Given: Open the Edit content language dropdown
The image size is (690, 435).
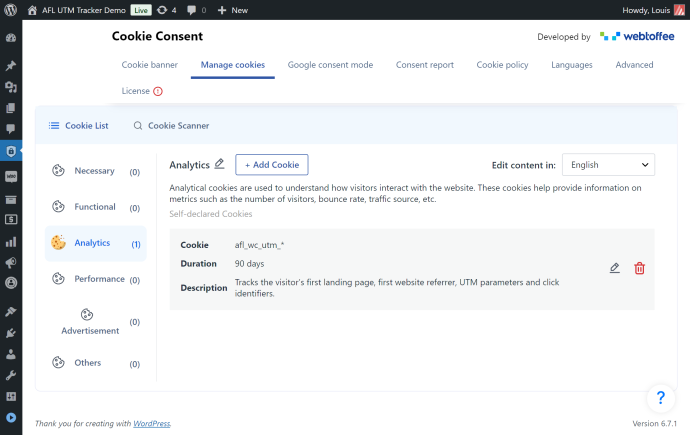Looking at the screenshot, I should (x=608, y=164).
